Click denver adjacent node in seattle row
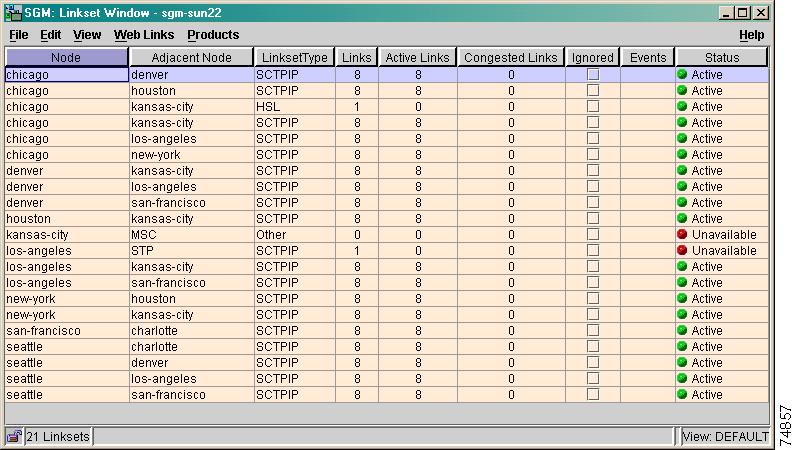Screen dimensions: 793x450 tap(192, 363)
